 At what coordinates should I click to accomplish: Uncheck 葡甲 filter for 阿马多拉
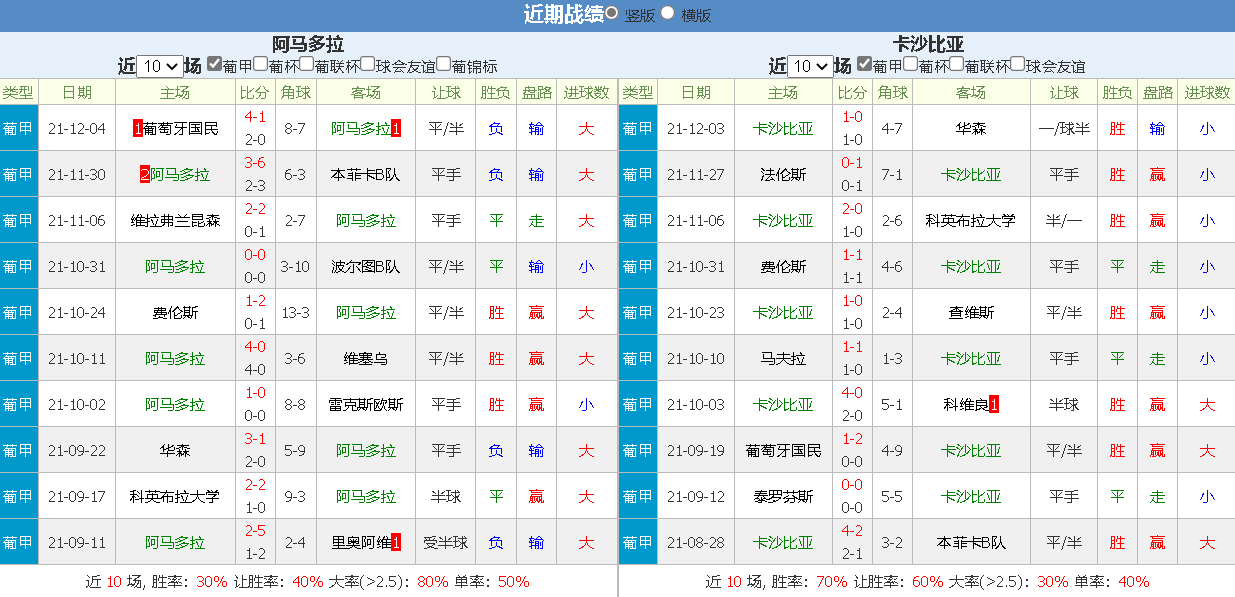pos(214,64)
